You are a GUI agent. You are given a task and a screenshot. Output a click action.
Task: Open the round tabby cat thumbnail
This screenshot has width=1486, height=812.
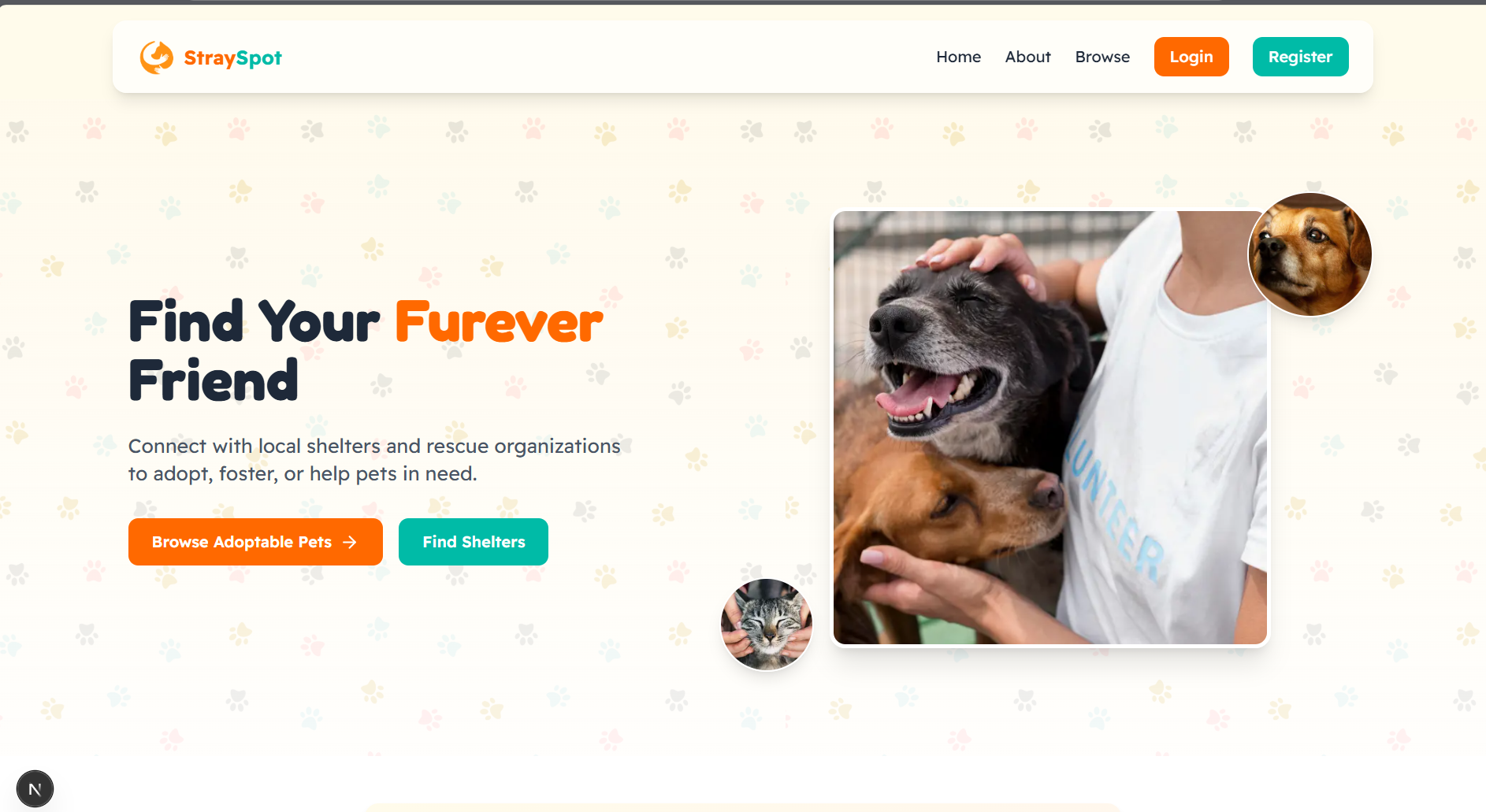[767, 625]
